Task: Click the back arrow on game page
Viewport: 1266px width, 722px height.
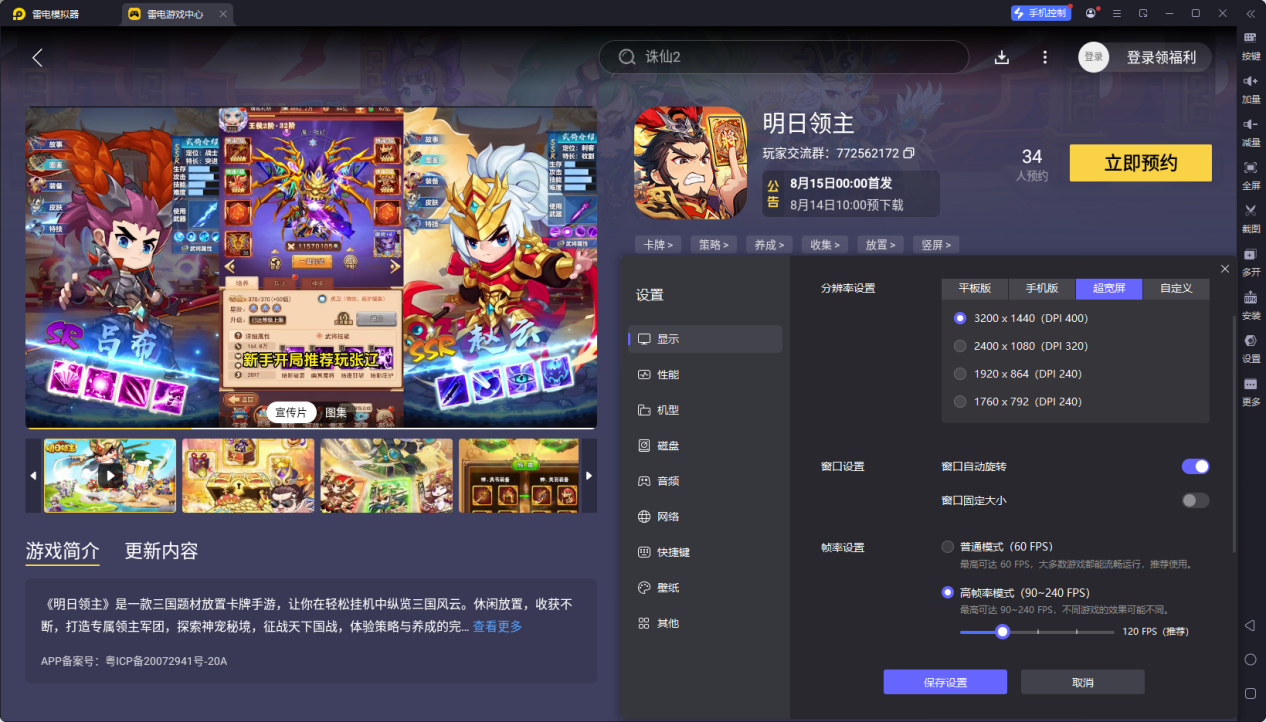Action: [x=37, y=57]
